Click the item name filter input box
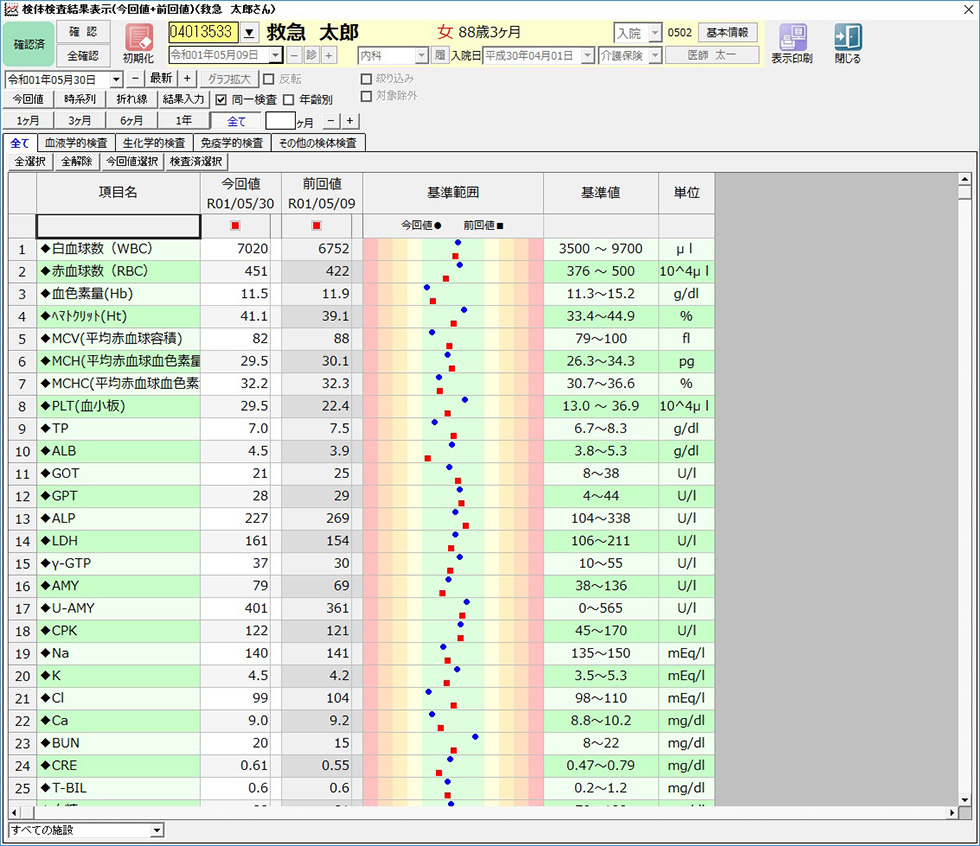The height and width of the screenshot is (846, 980). pyautogui.click(x=119, y=226)
